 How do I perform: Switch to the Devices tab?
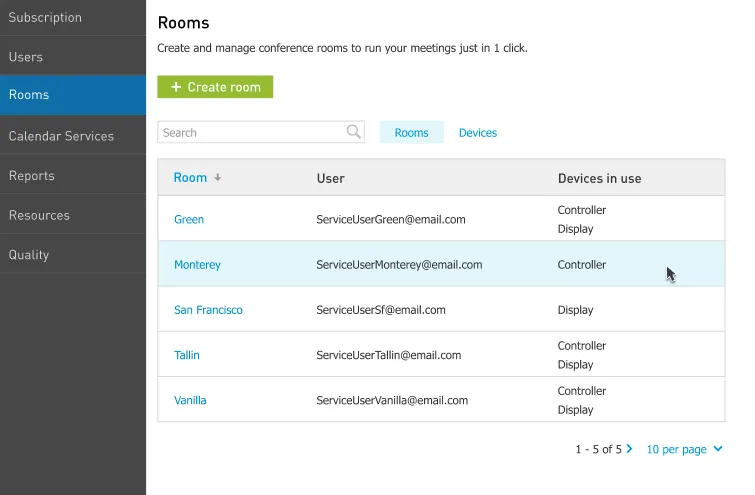(x=478, y=132)
